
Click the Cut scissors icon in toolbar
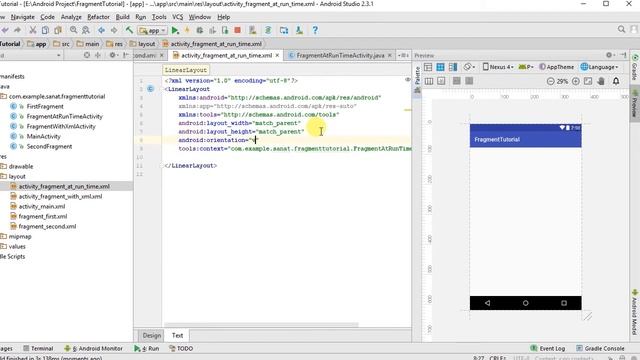tap(32, 30)
